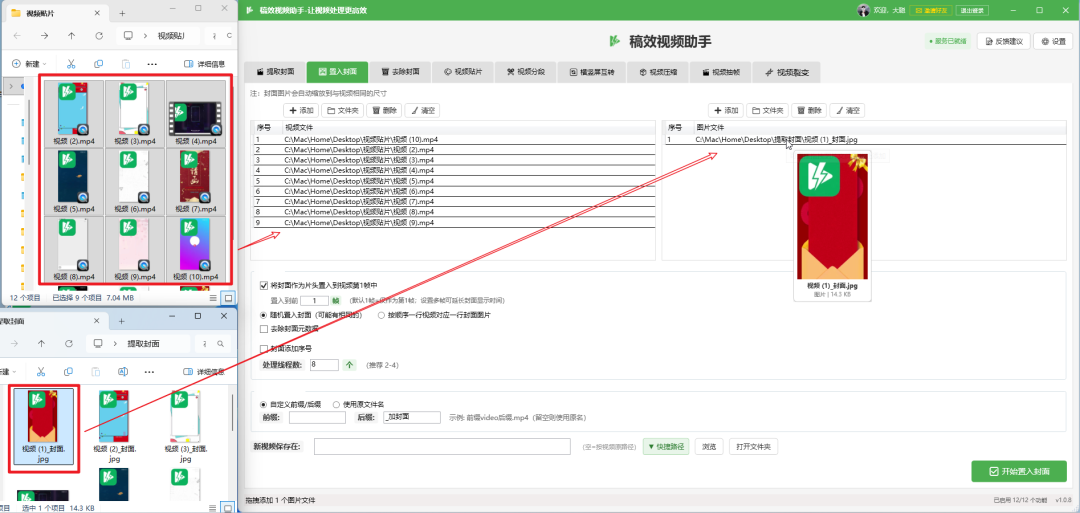The width and height of the screenshot is (1080, 513).
Task: Click 删除 trash icon above video list
Action: 385,110
